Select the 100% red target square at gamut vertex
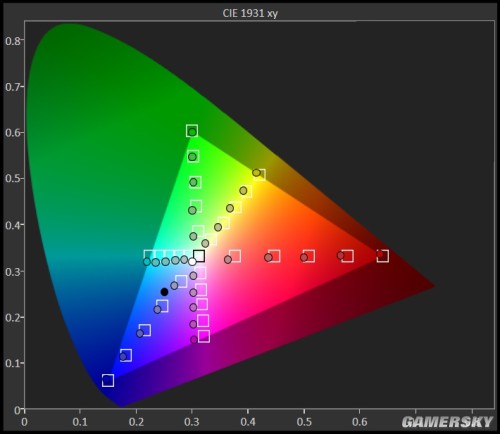The image size is (500, 434). click(383, 256)
